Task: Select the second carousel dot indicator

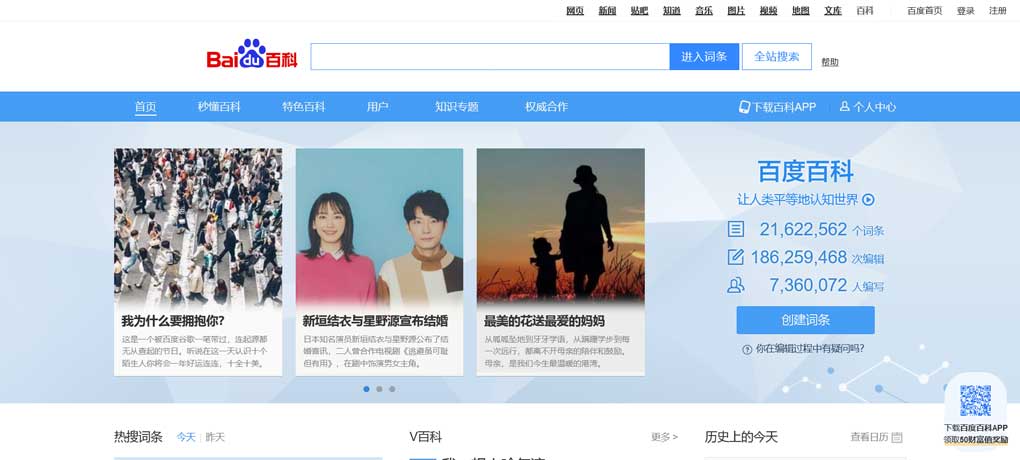Action: coord(379,388)
